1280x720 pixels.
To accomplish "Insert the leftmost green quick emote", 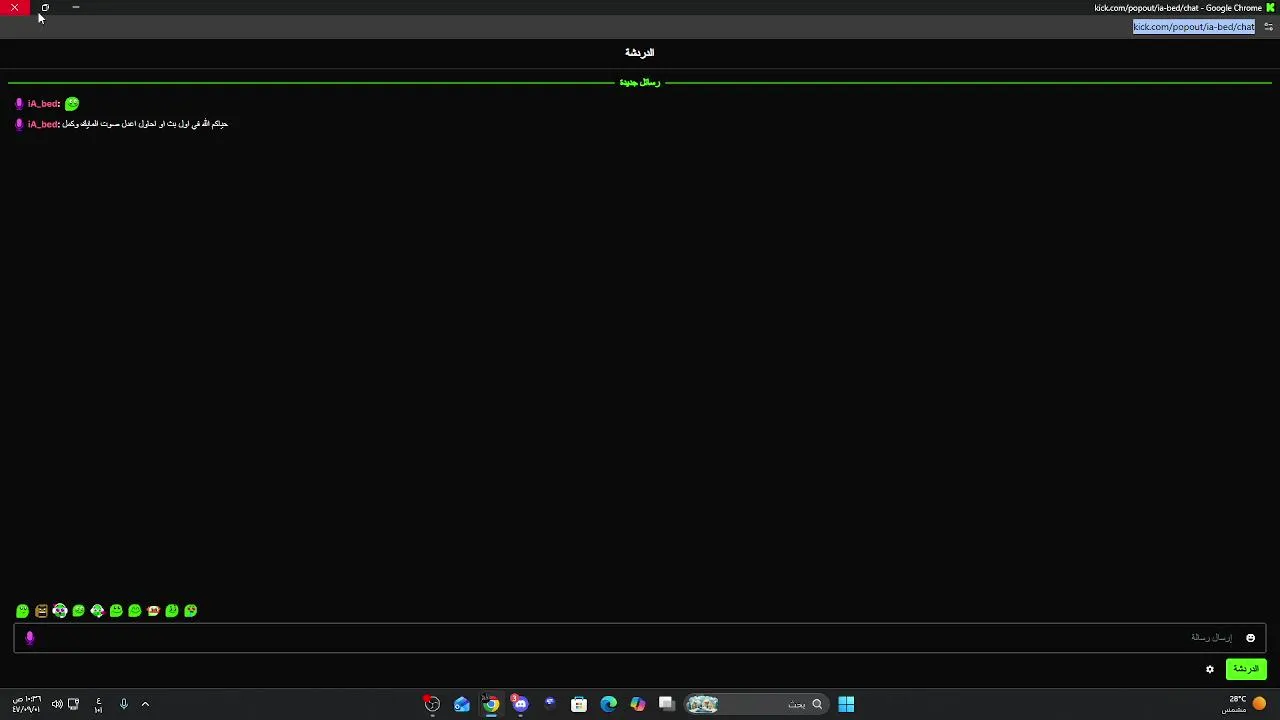I will click(x=22, y=611).
